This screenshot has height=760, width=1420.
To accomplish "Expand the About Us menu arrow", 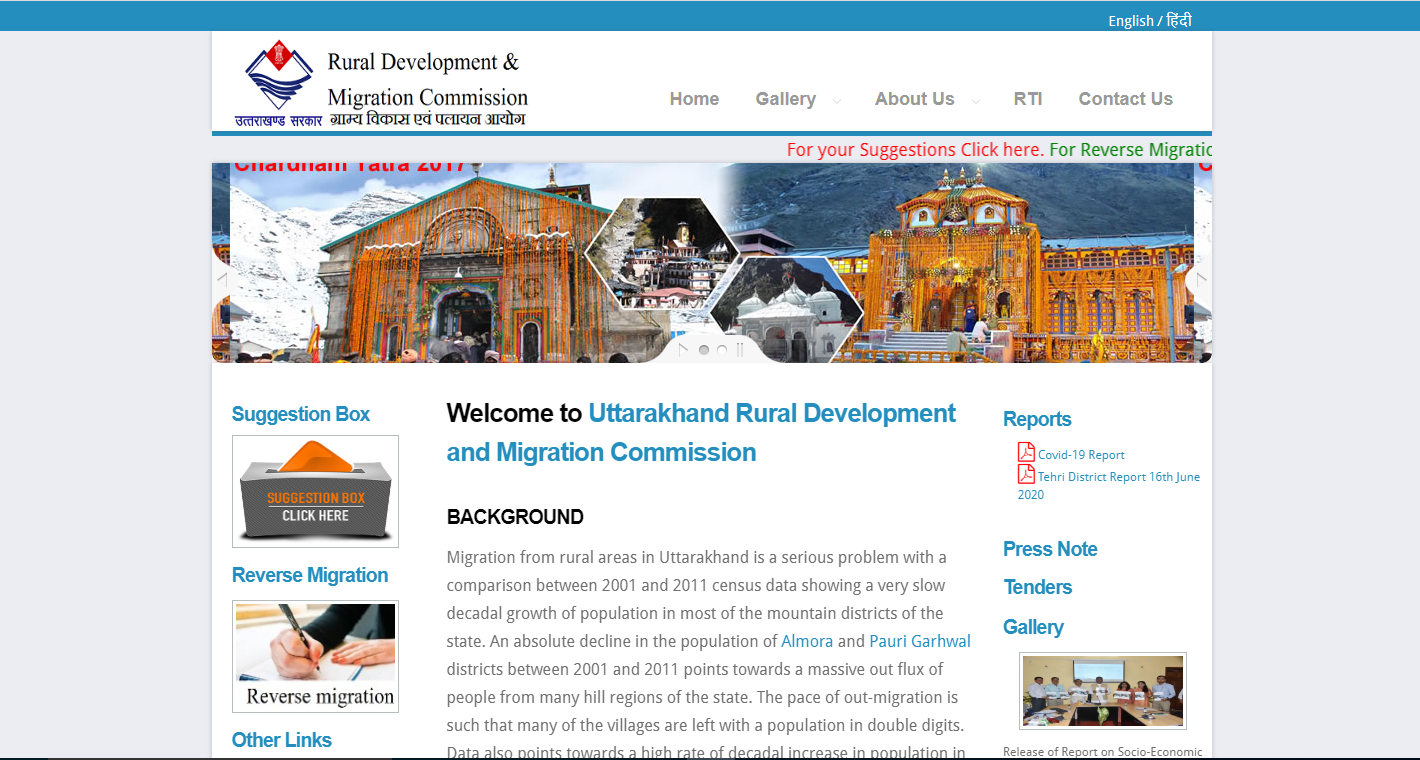I will tap(975, 101).
